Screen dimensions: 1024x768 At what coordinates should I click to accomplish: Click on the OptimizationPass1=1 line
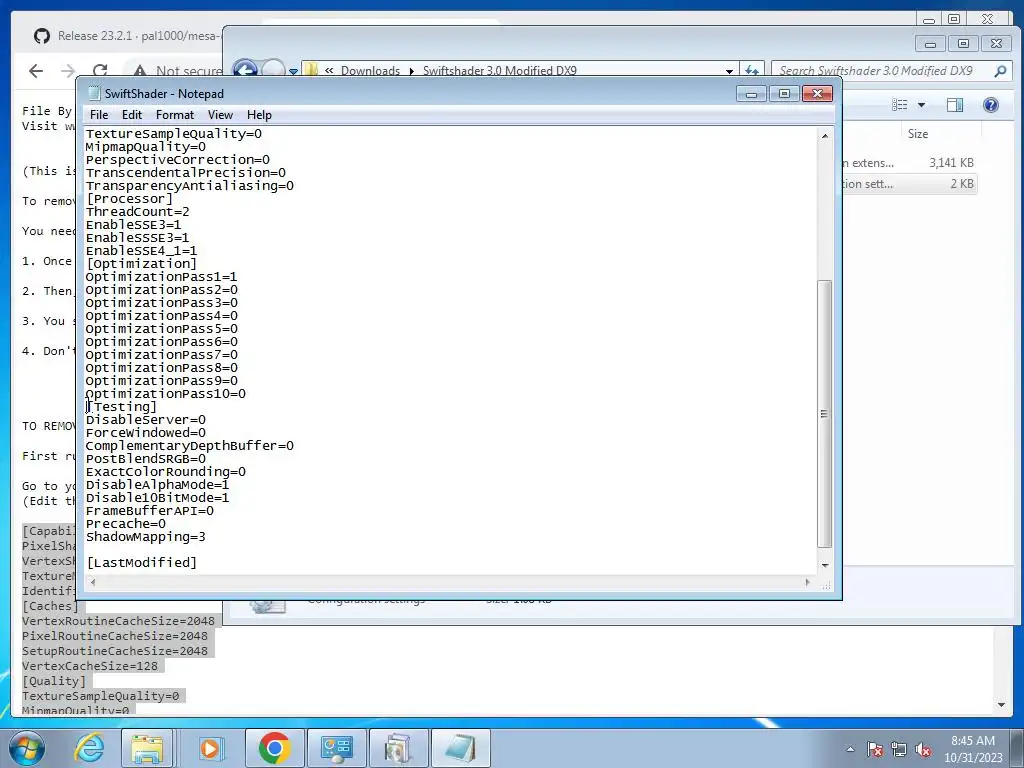pyautogui.click(x=161, y=277)
